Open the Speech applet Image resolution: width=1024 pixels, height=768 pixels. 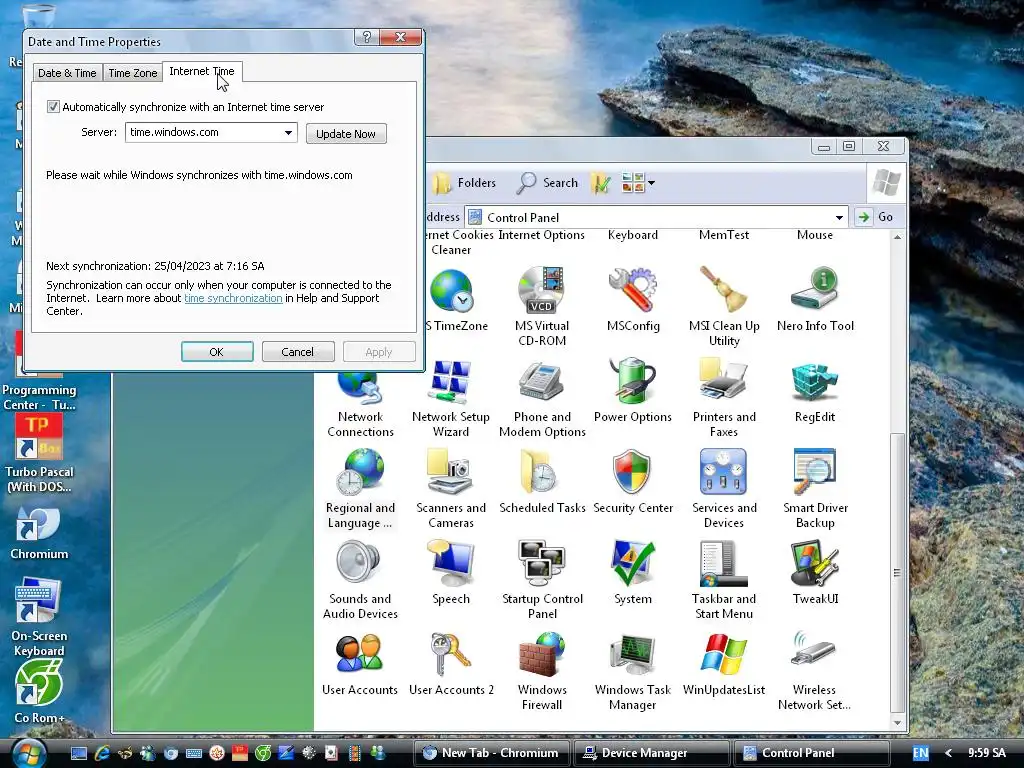coord(451,573)
